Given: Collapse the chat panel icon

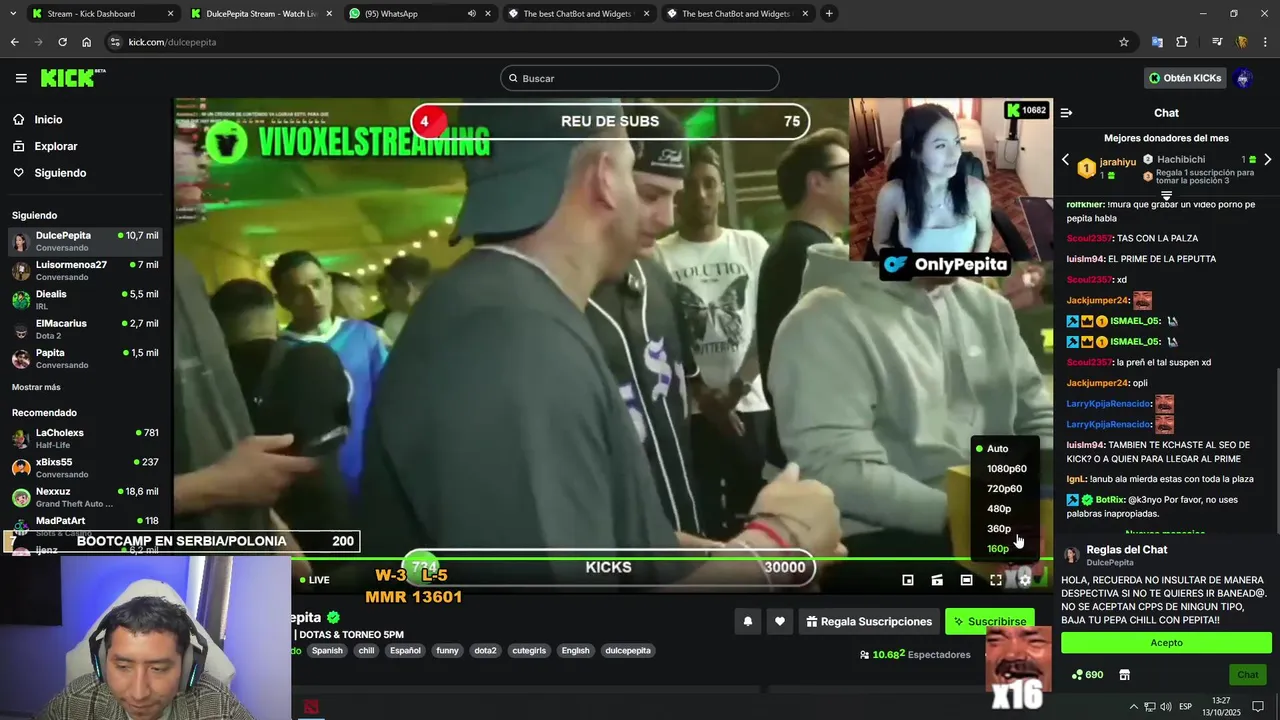Looking at the screenshot, I should pos(1066,113).
